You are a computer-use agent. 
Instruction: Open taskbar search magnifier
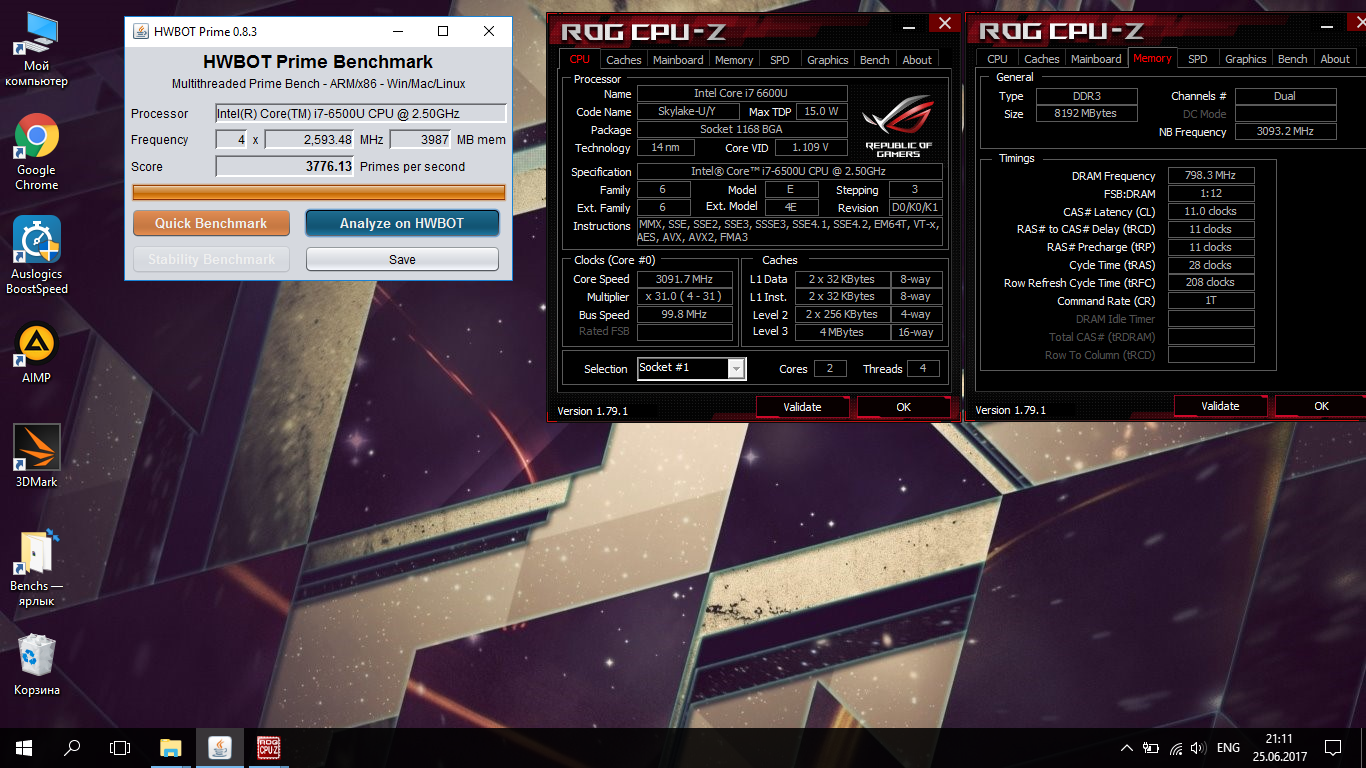72,747
